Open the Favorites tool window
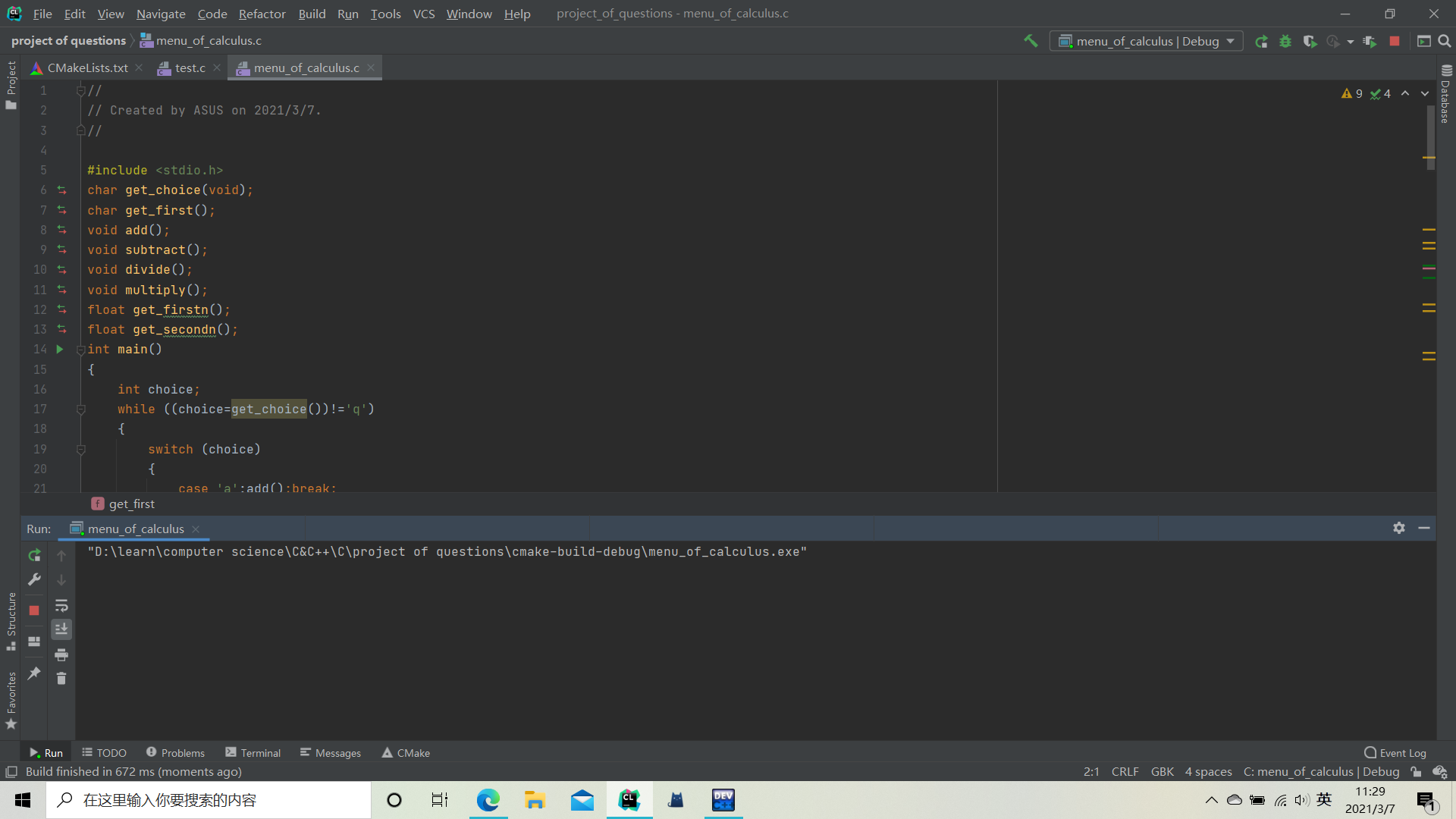This screenshot has width=1456, height=819. coord(11,701)
